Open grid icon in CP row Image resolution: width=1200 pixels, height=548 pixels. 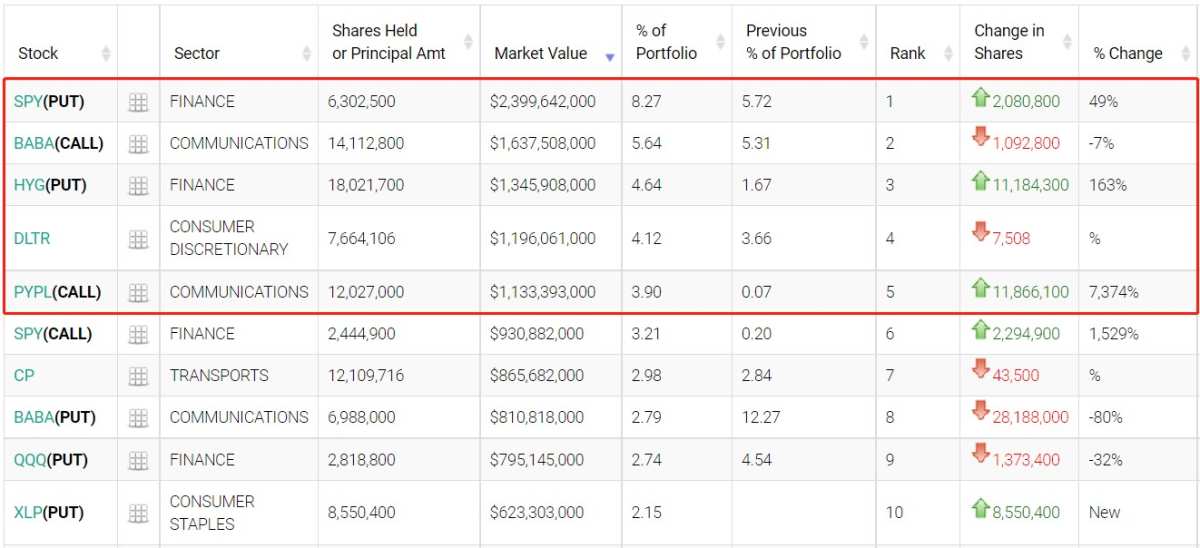coord(138,376)
